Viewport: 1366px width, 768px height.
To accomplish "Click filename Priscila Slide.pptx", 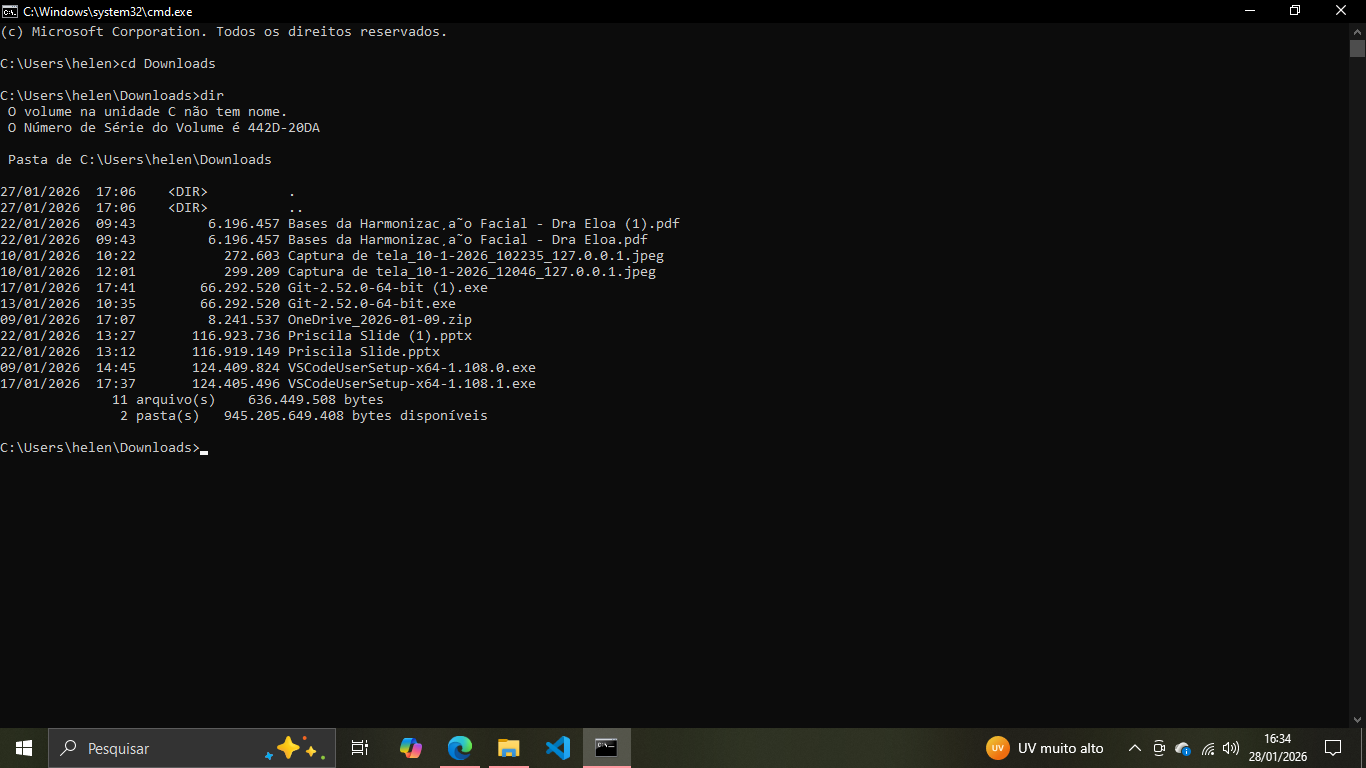I will coord(364,351).
